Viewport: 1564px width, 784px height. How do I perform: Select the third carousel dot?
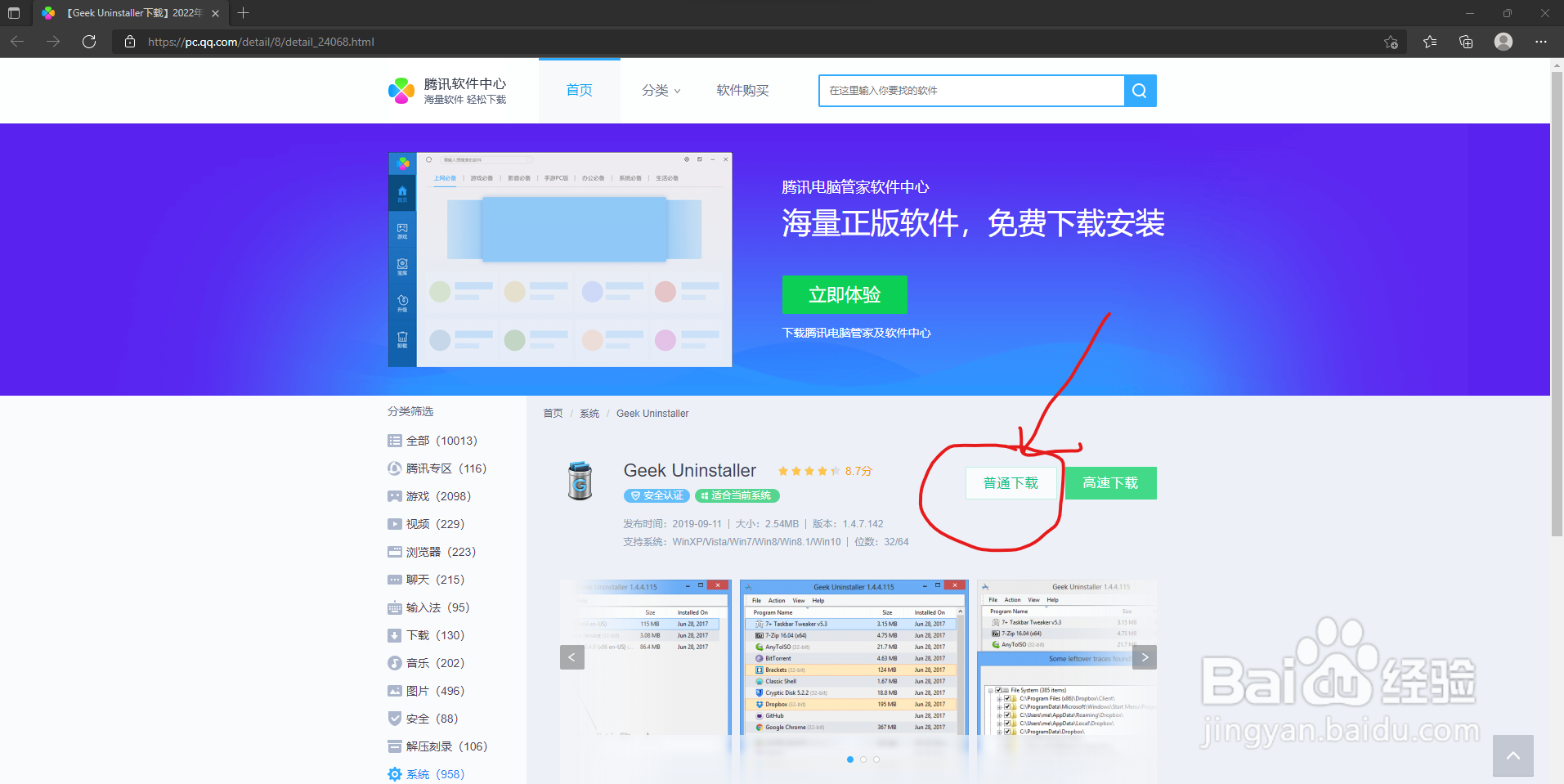point(876,759)
